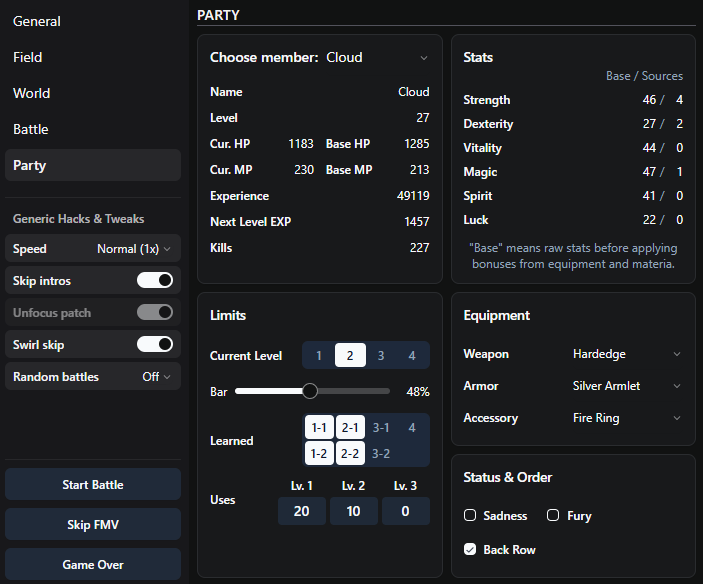Set current limit level to 1
The height and width of the screenshot is (584, 703).
click(319, 355)
